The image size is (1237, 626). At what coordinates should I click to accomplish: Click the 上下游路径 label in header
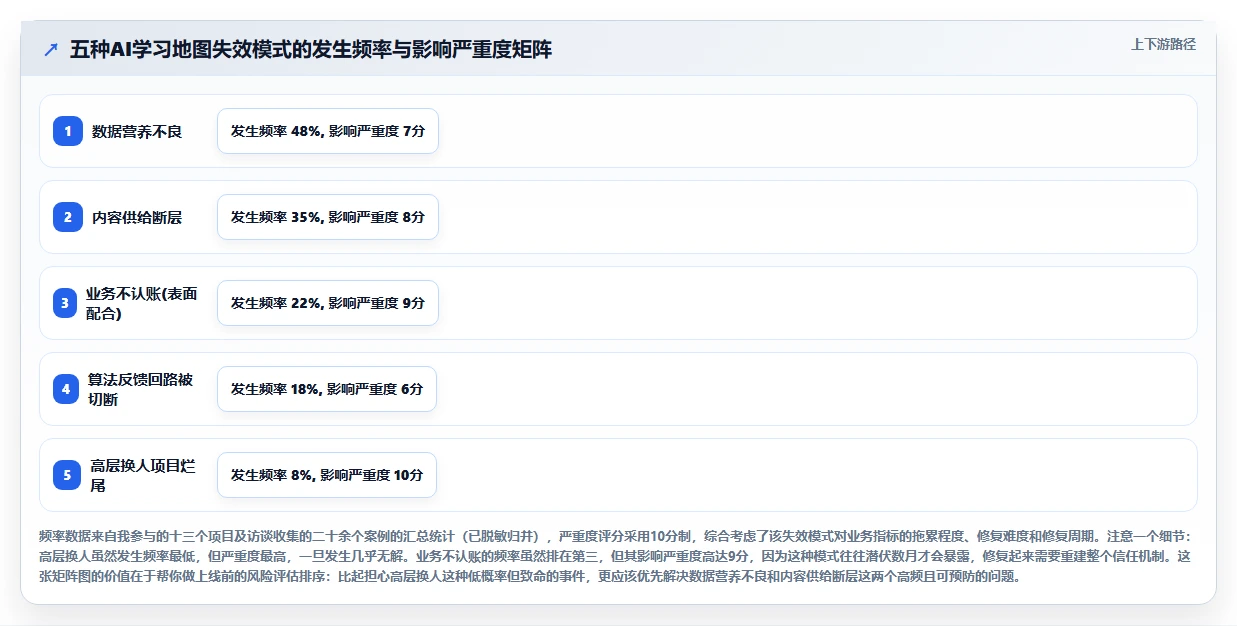pos(1163,44)
